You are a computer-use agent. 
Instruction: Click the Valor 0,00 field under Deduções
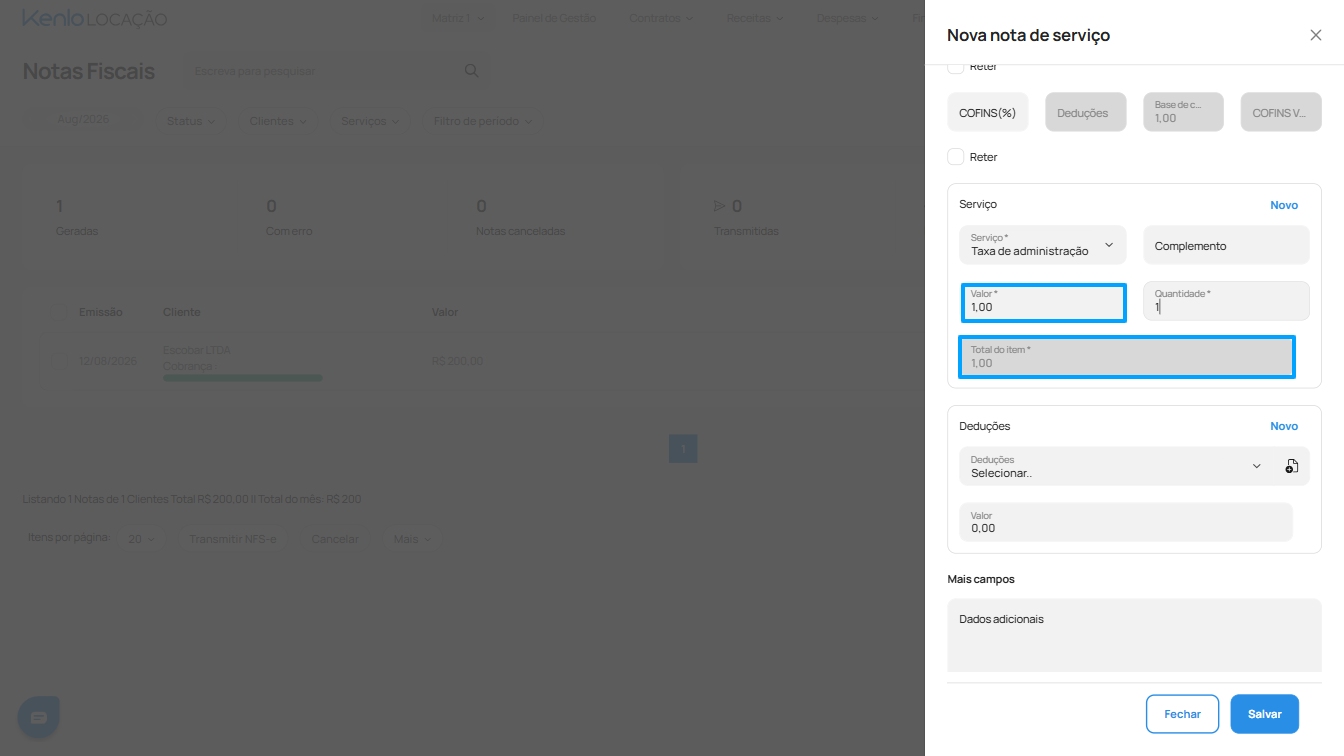pos(1126,522)
